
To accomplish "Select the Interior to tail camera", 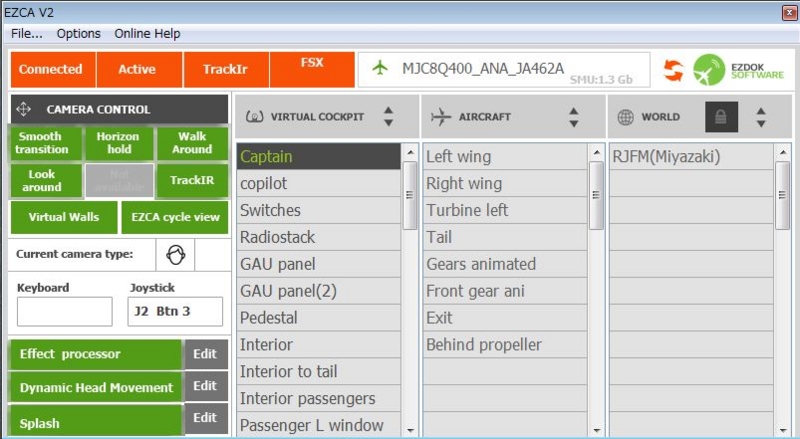I will coord(318,372).
